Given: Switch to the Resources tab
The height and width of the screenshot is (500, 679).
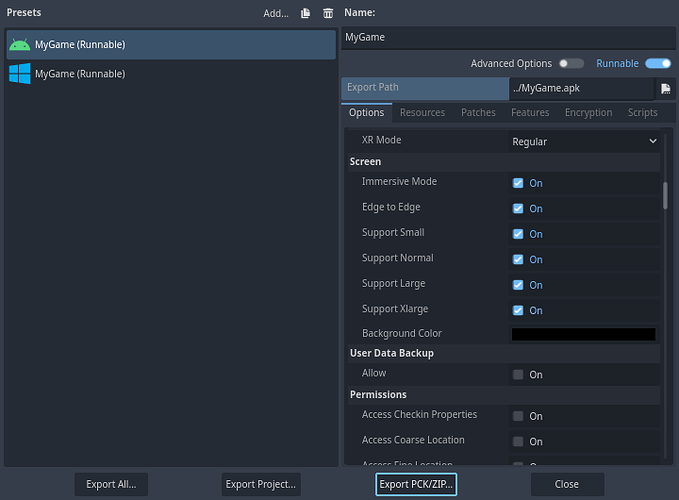Looking at the screenshot, I should 422,113.
